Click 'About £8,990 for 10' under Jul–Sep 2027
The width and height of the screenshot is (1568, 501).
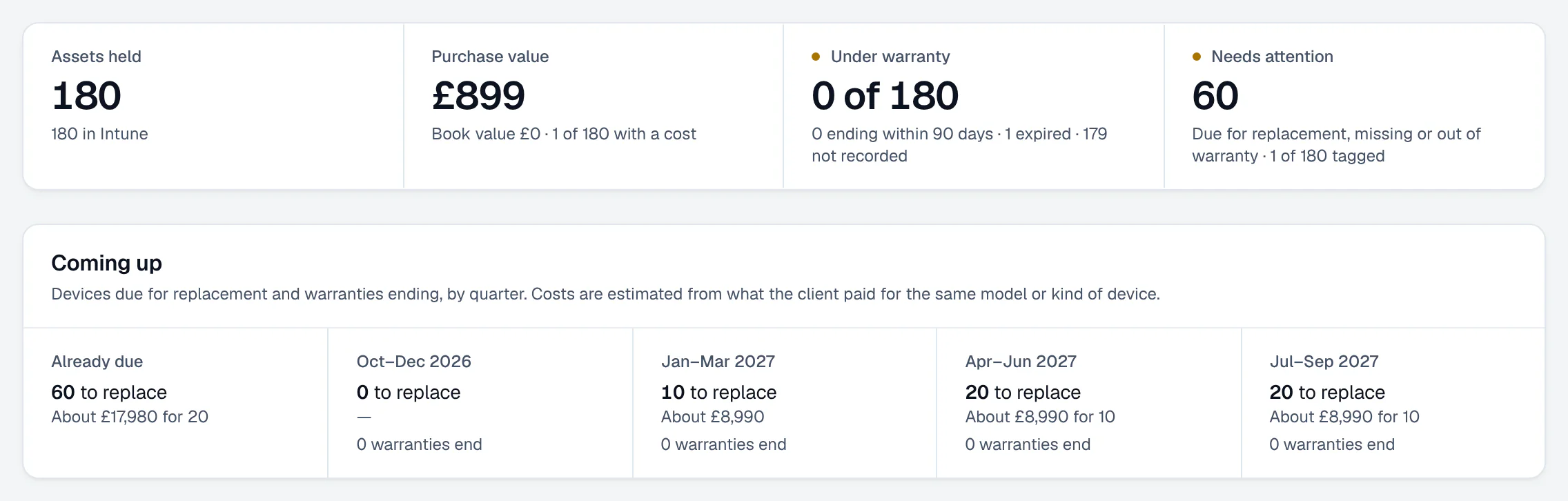click(x=1344, y=417)
